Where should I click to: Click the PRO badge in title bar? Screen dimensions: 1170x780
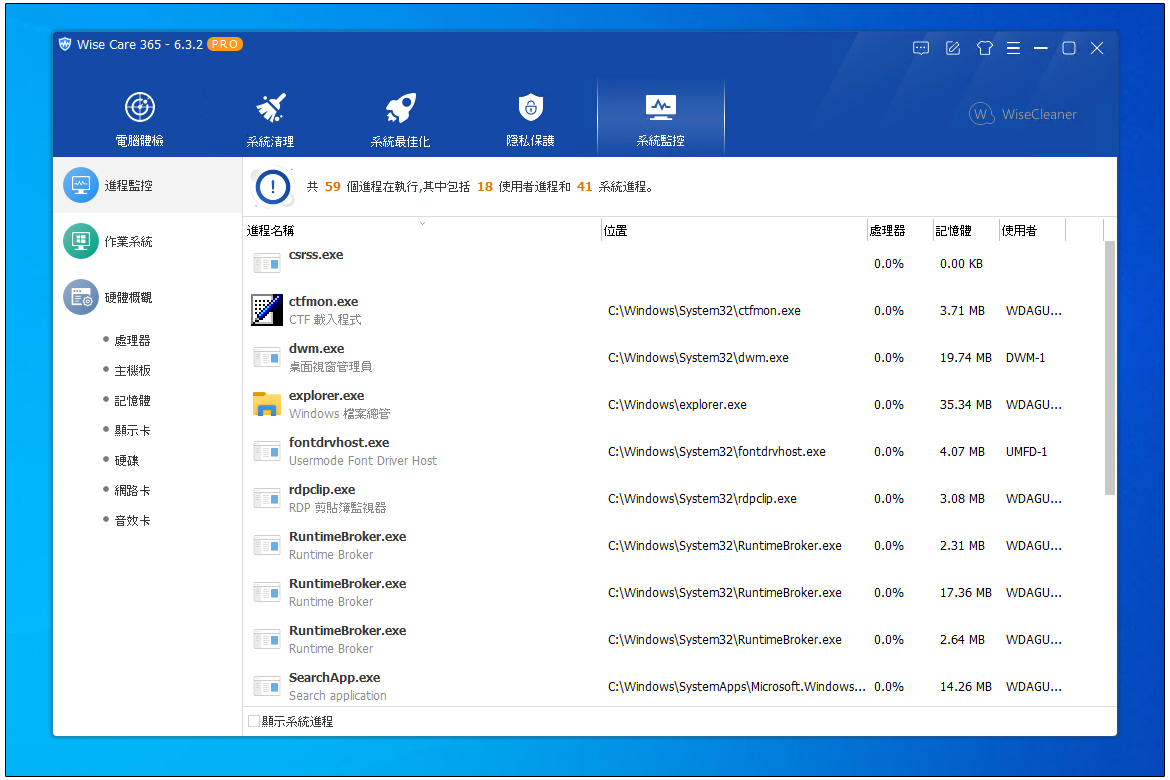pyautogui.click(x=225, y=44)
